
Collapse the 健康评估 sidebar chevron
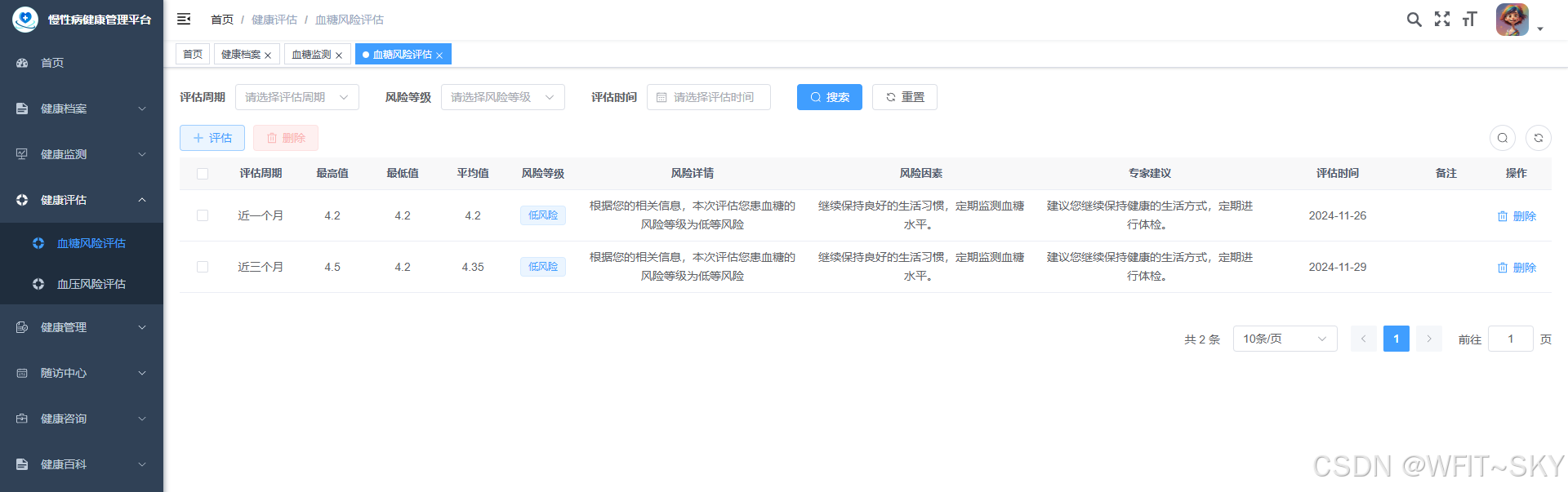click(x=142, y=200)
